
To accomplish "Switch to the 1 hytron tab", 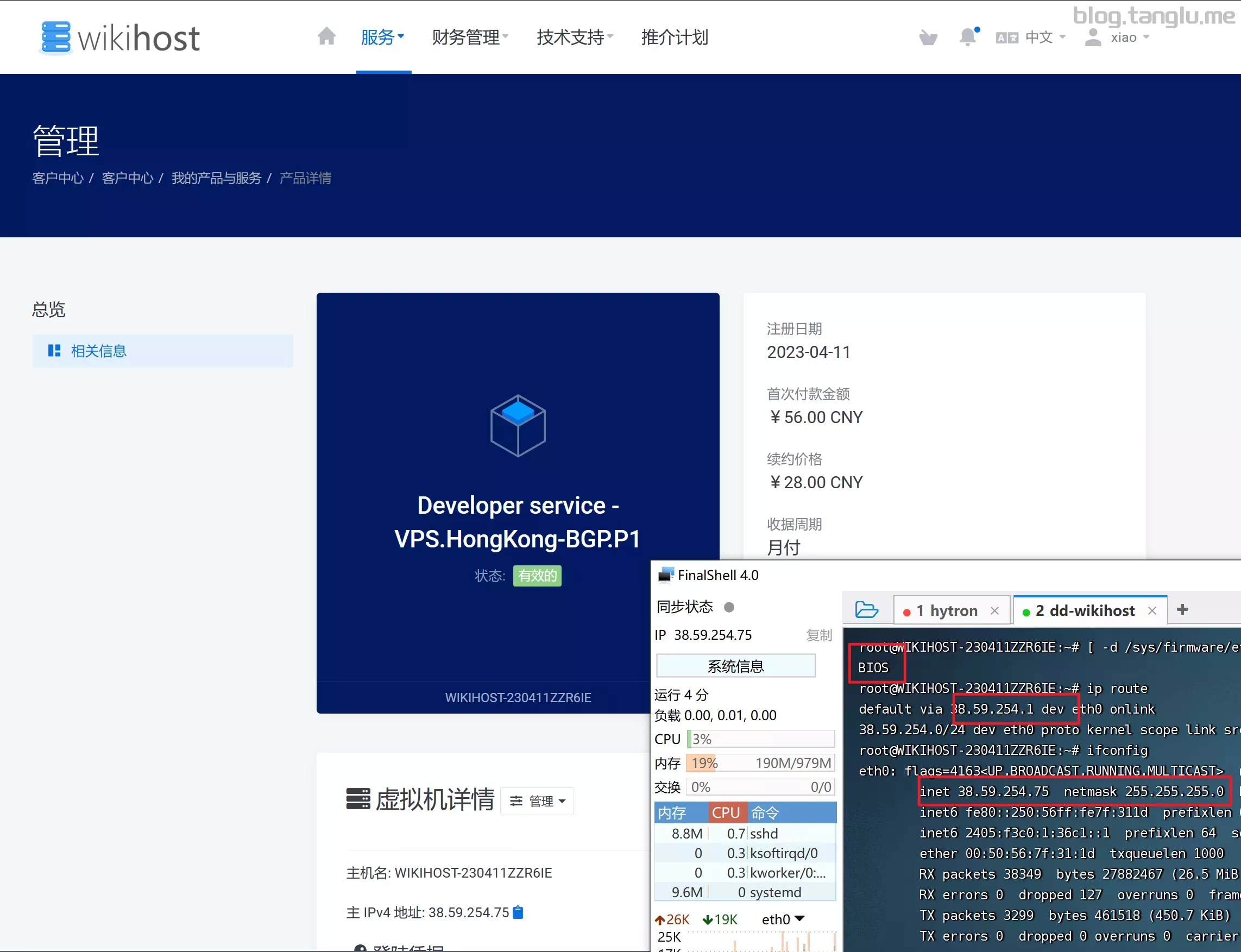I will [x=947, y=611].
